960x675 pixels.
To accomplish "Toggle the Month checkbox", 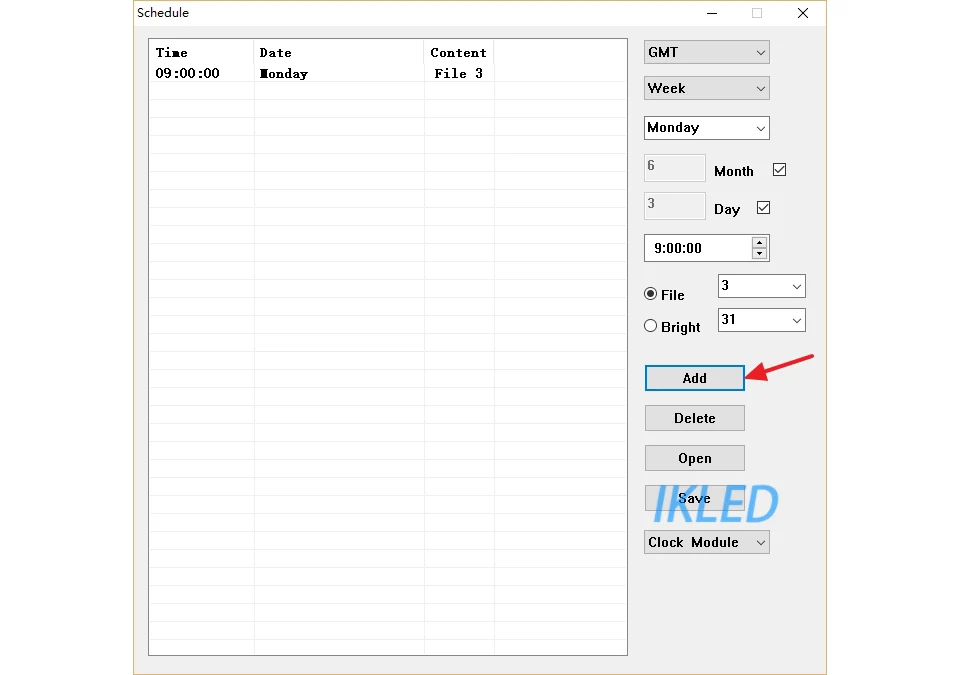I will (779, 170).
